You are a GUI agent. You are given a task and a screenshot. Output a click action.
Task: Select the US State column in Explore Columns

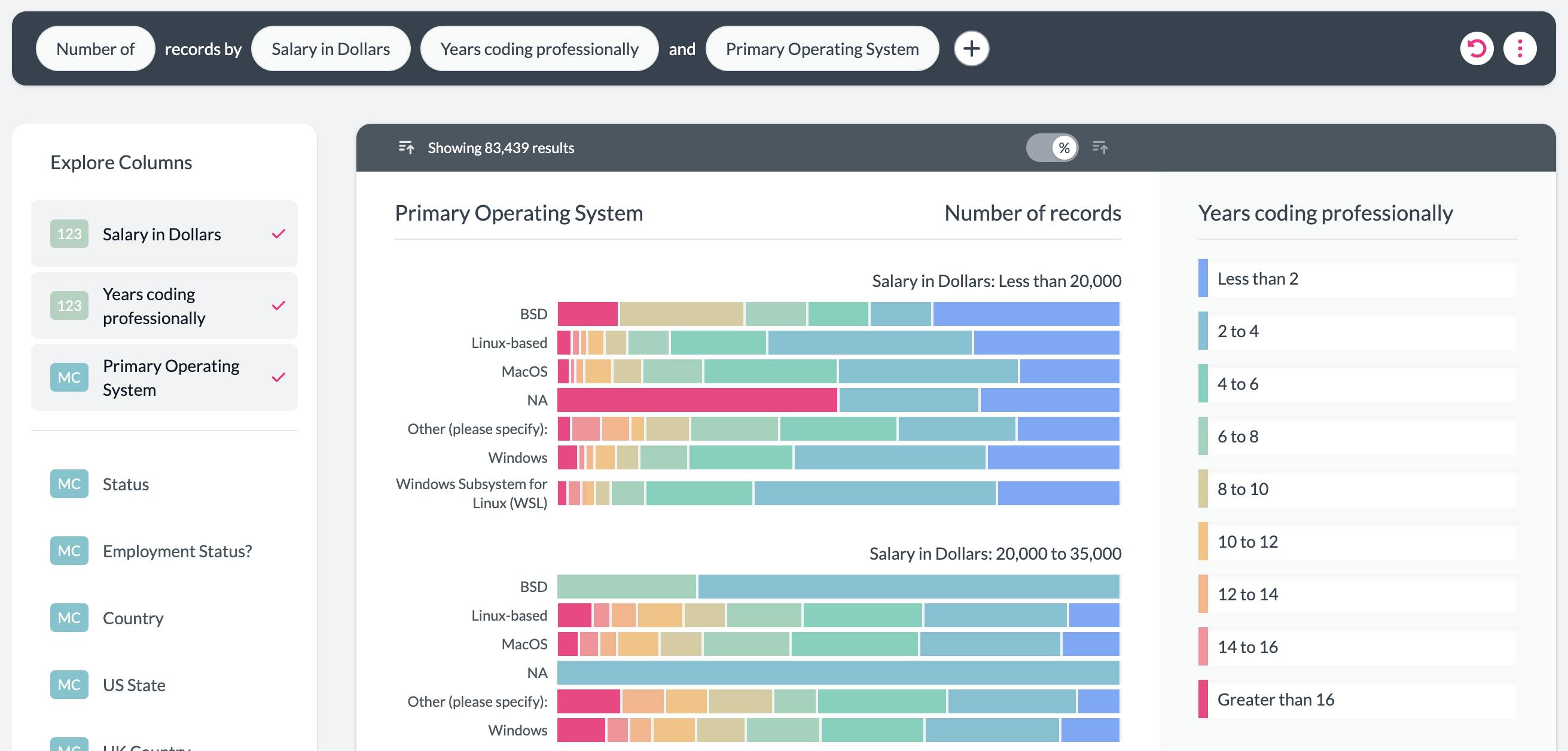134,685
